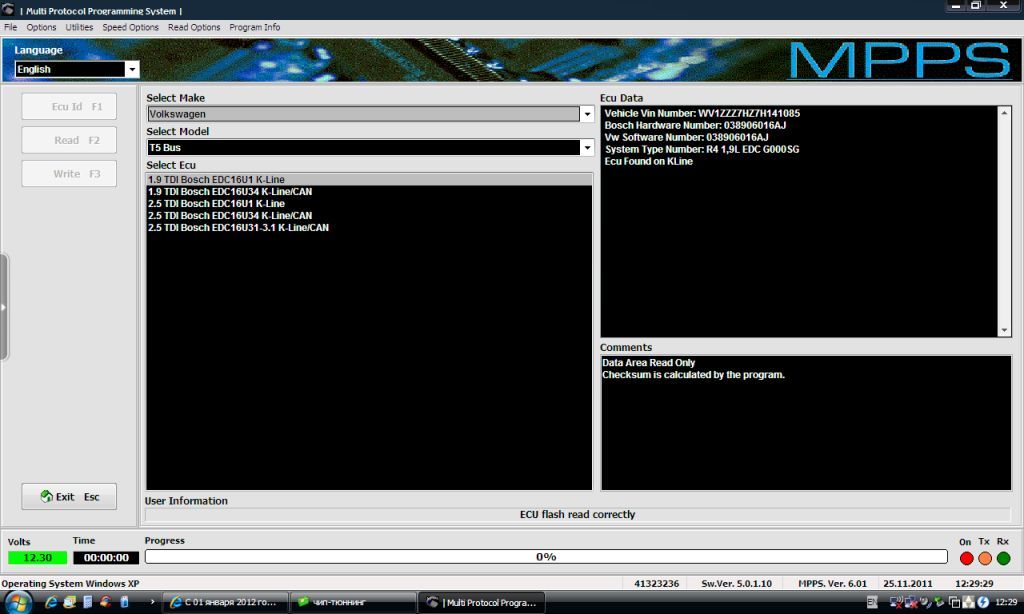Switch to the чип-тюнинг taskbar window

[x=353, y=602]
